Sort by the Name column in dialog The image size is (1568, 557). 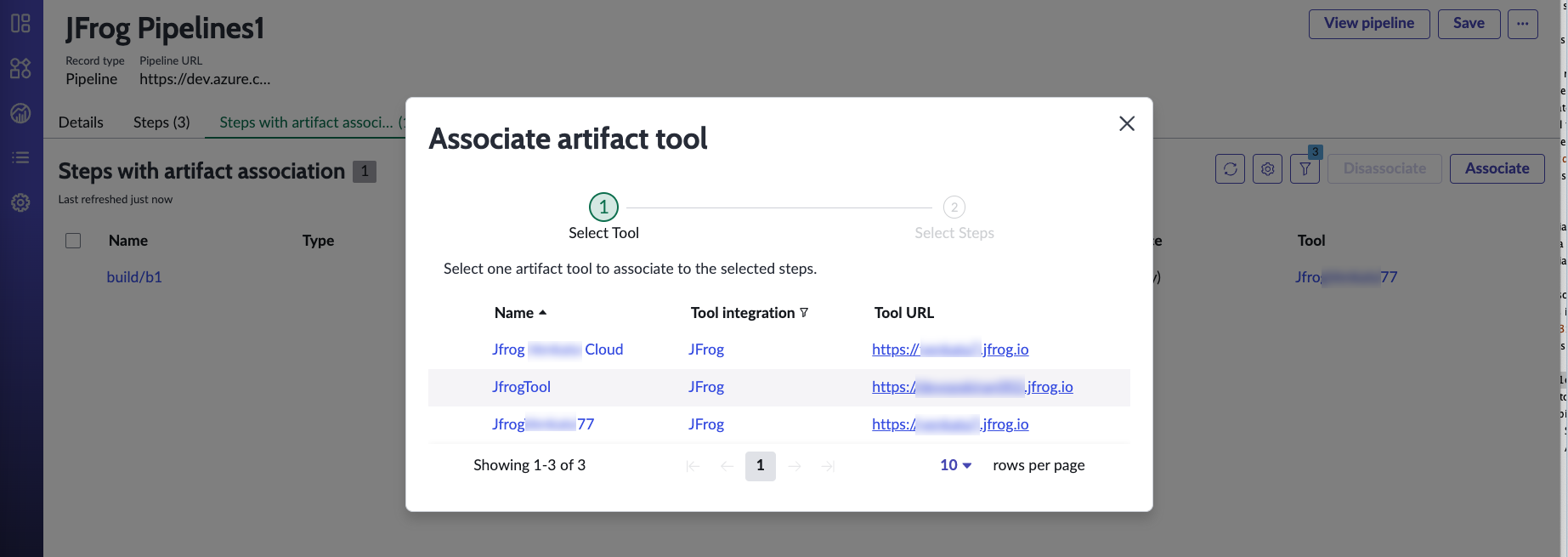pyautogui.click(x=520, y=313)
